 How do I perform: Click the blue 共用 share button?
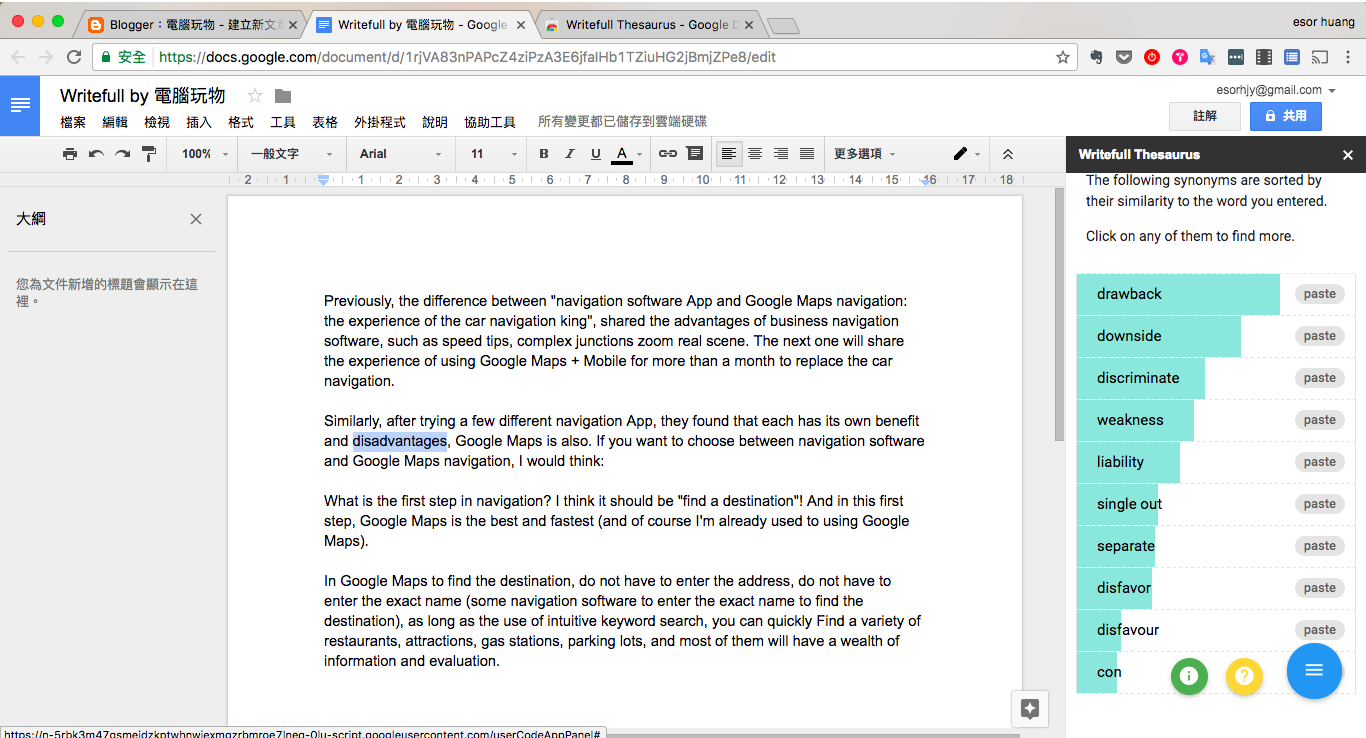pyautogui.click(x=1286, y=116)
